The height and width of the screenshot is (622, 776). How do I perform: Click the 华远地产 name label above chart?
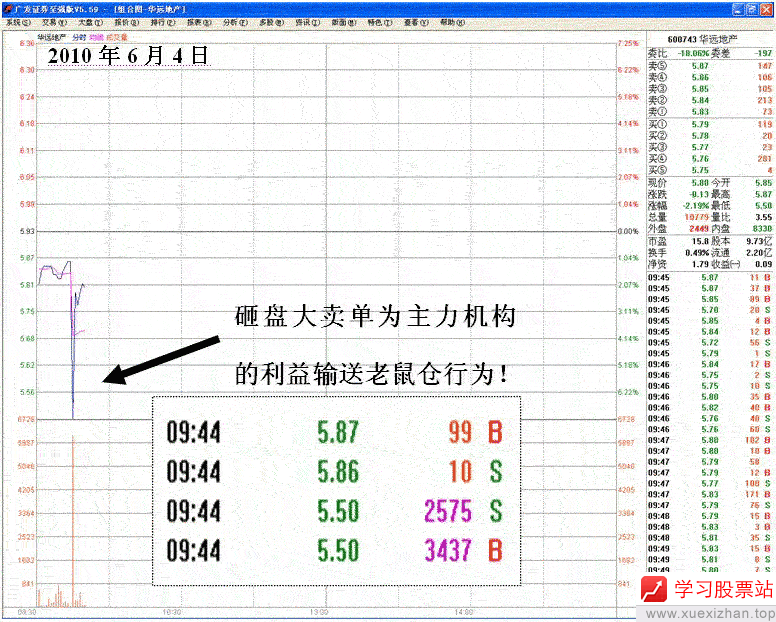point(52,37)
